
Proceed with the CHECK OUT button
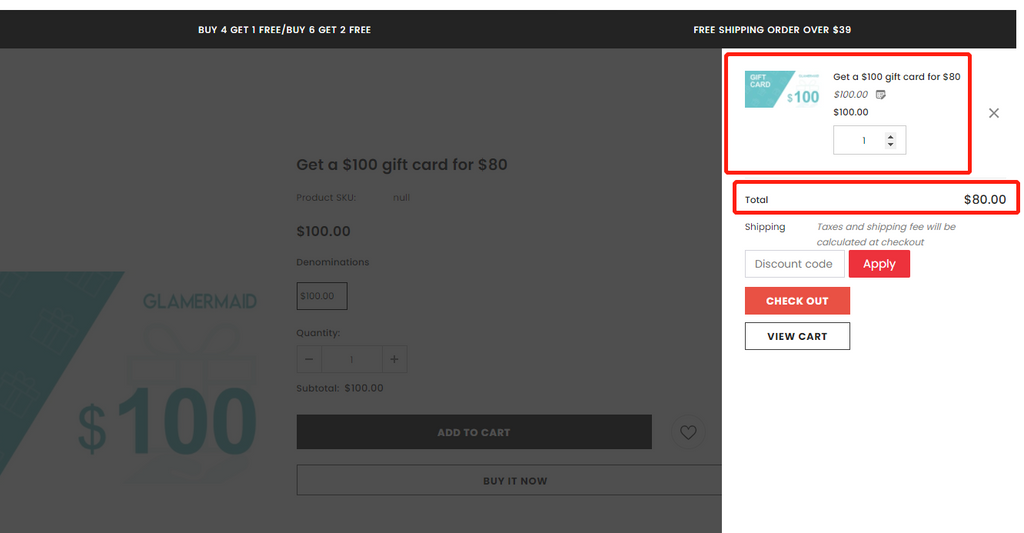797,301
